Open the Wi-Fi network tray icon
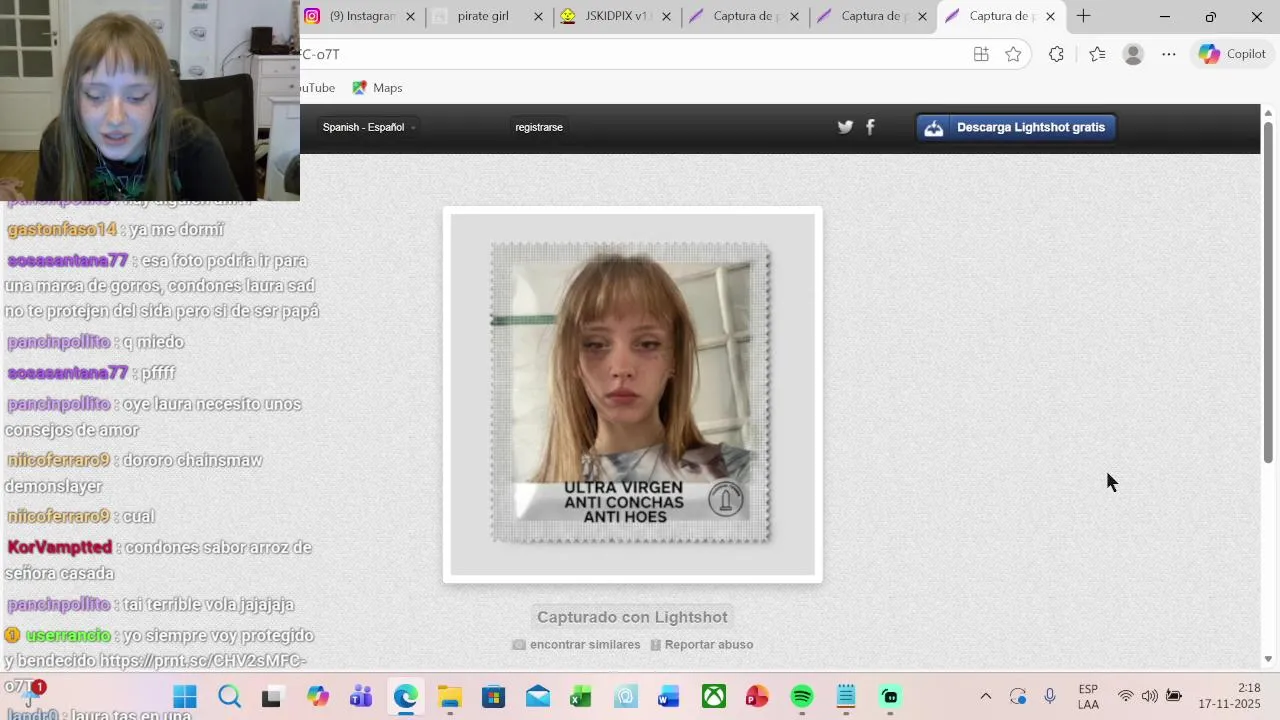Screen dimensions: 1280x720 coord(1126,696)
